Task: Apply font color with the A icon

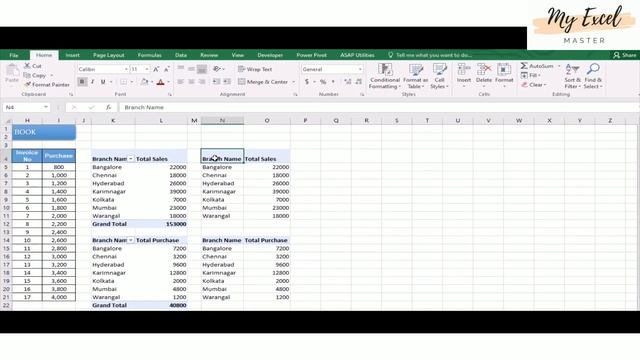Action: pyautogui.click(x=160, y=82)
